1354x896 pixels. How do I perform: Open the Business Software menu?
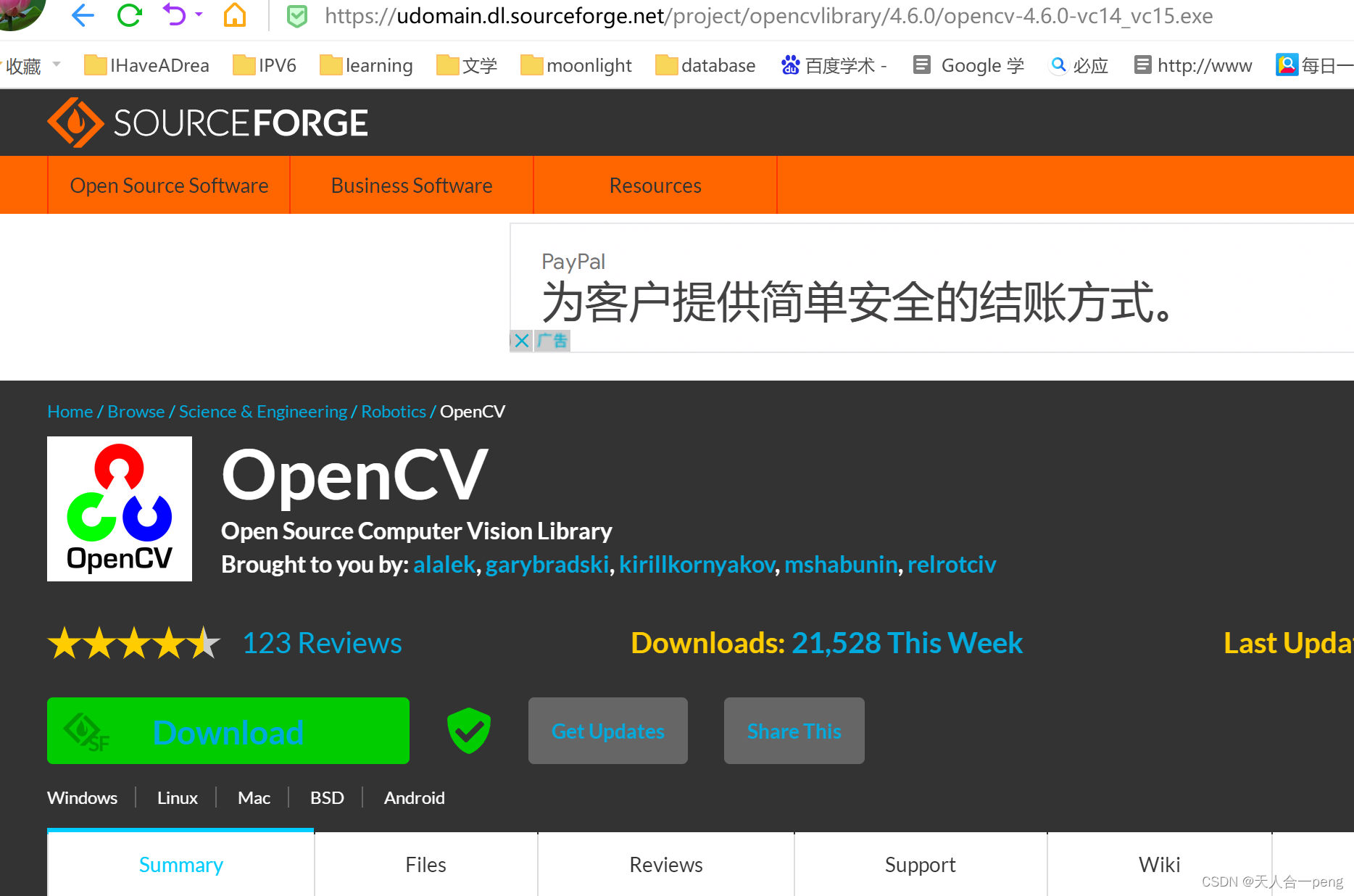(x=412, y=186)
